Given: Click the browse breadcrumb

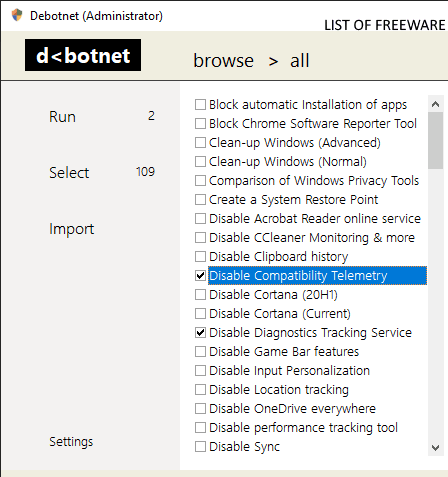Looking at the screenshot, I should [224, 61].
